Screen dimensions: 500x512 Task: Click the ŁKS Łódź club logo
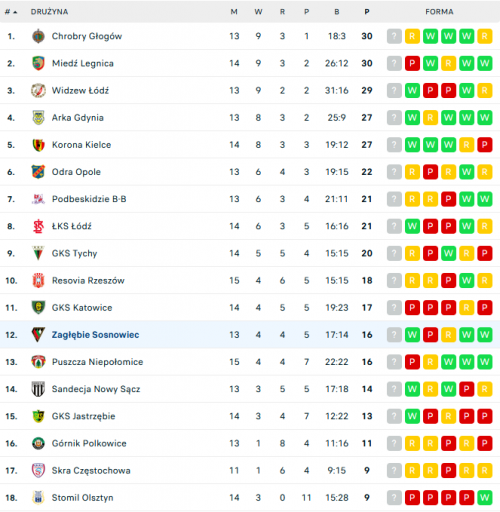coord(38,226)
